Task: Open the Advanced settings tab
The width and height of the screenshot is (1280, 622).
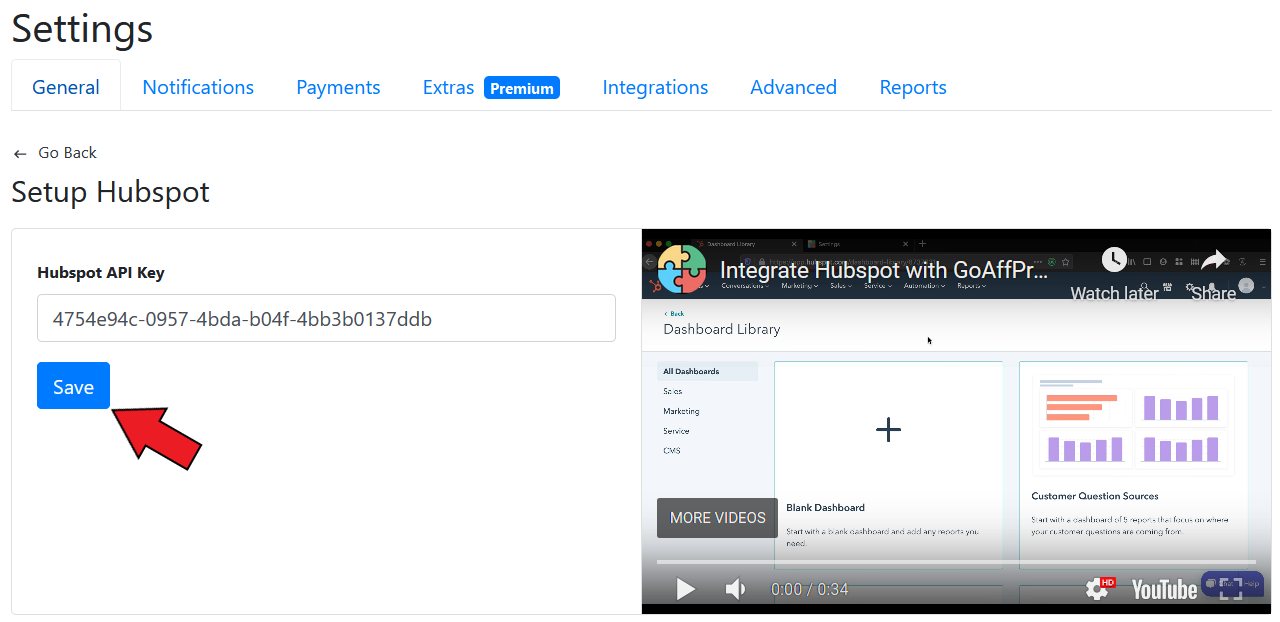Action: pos(793,87)
